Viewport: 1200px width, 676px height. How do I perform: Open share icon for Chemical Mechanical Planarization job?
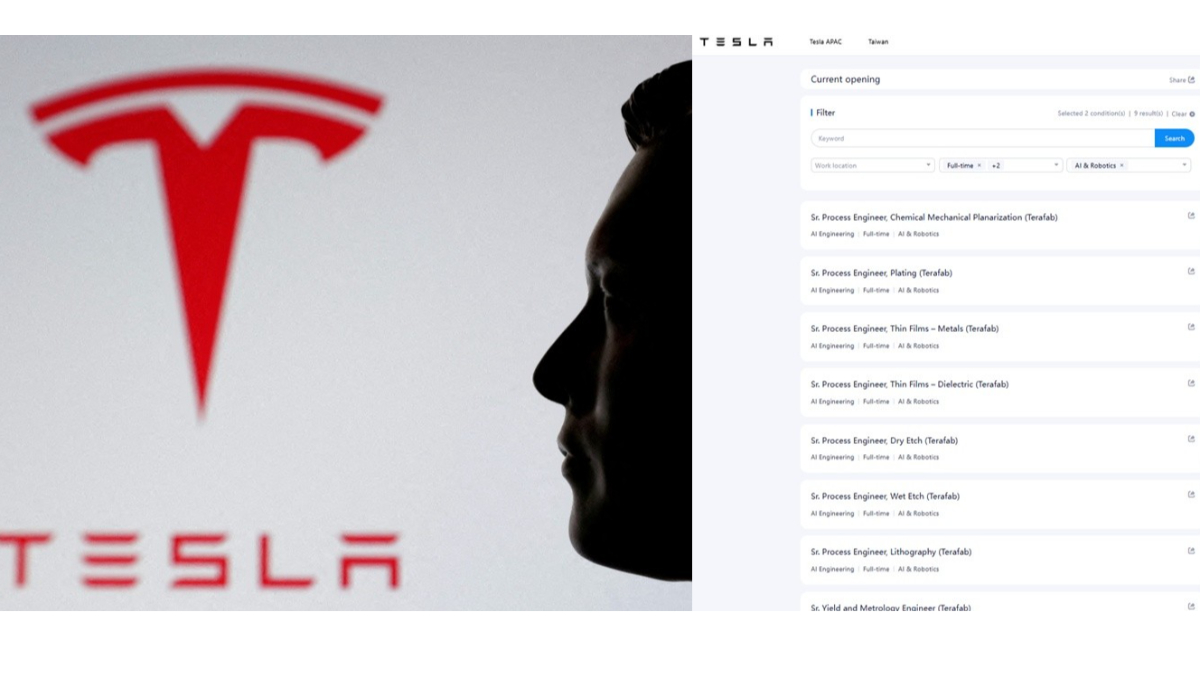tap(1191, 216)
